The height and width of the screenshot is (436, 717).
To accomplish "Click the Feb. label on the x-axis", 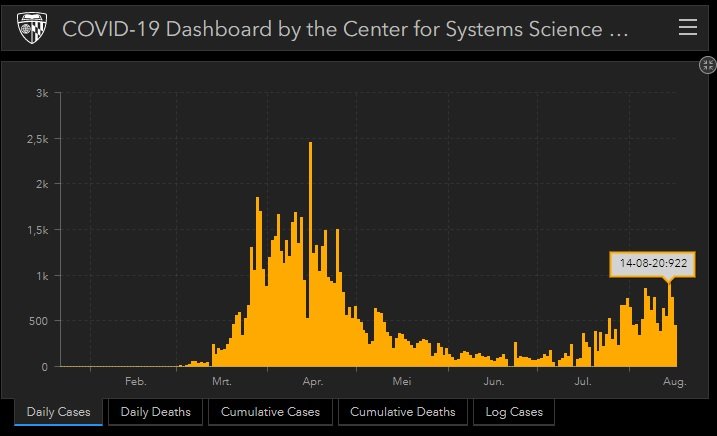I will pos(136,381).
